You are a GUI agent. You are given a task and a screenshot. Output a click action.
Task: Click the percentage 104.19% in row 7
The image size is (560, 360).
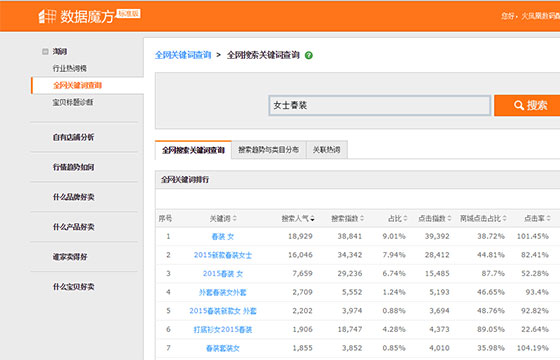(x=533, y=348)
